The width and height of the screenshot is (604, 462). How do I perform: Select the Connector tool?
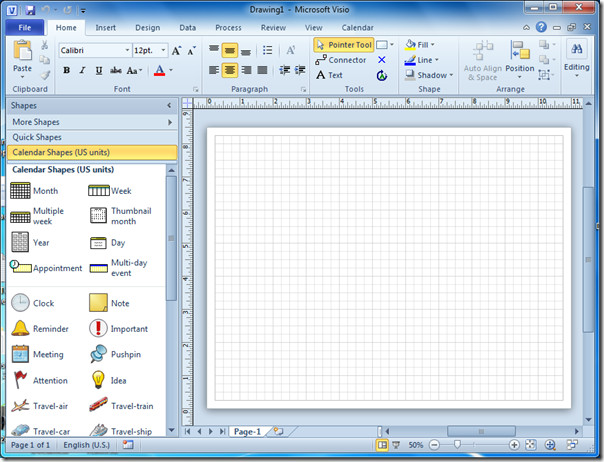tap(341, 60)
